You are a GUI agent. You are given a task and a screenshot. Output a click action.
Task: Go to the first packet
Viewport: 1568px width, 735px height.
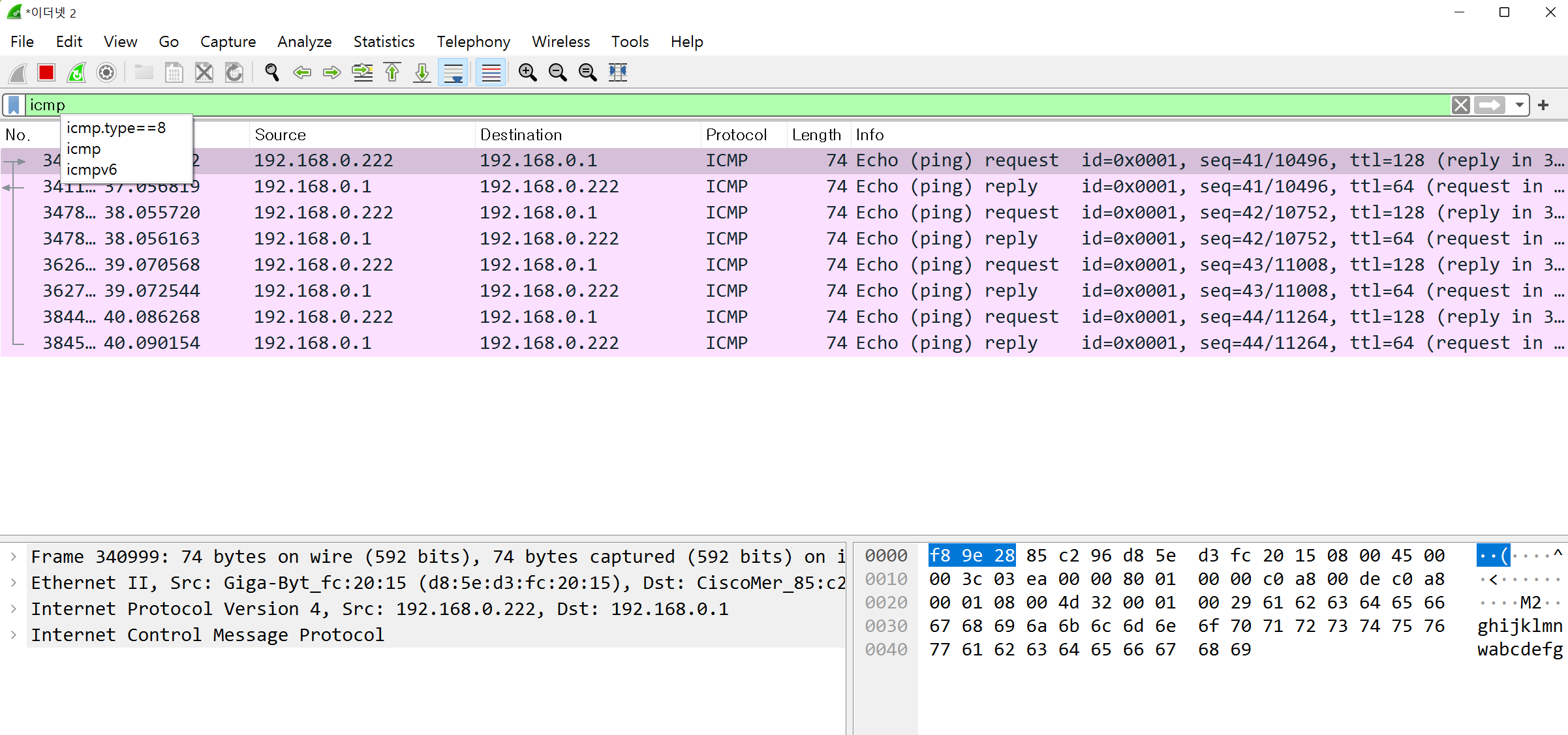coord(392,72)
